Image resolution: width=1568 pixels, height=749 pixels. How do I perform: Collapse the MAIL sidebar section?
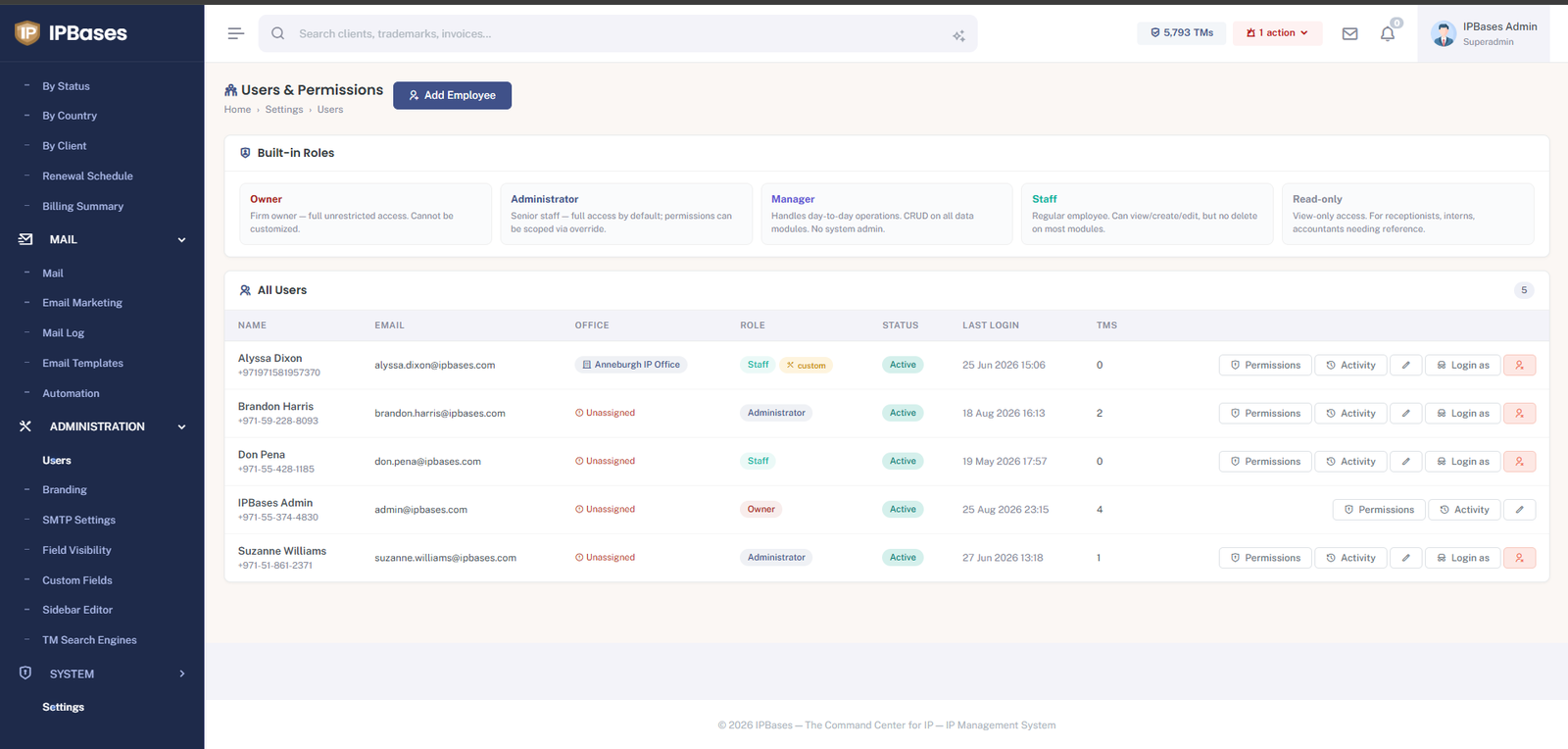pyautogui.click(x=181, y=239)
